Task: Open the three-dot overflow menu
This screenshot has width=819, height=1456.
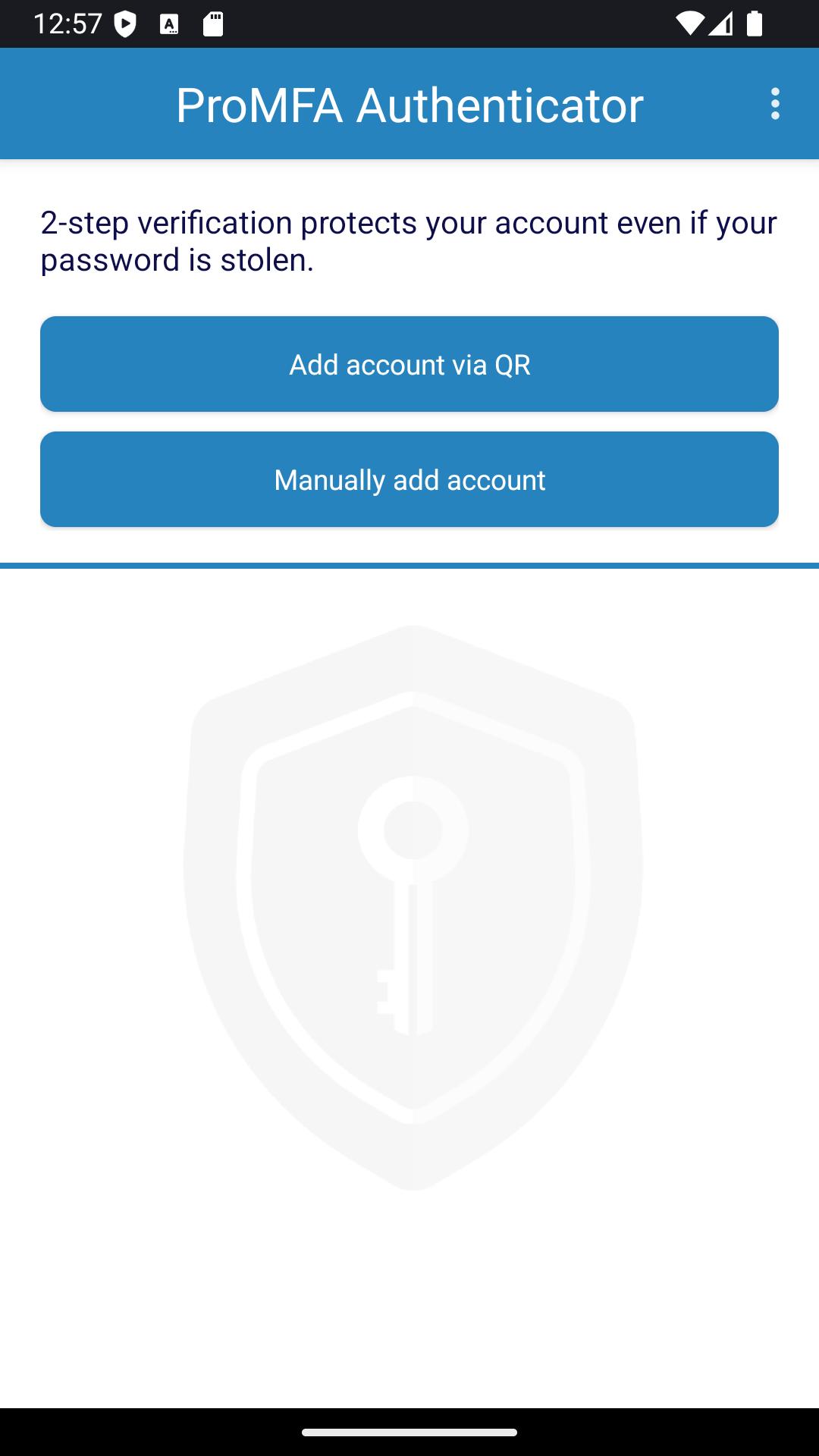Action: click(774, 104)
